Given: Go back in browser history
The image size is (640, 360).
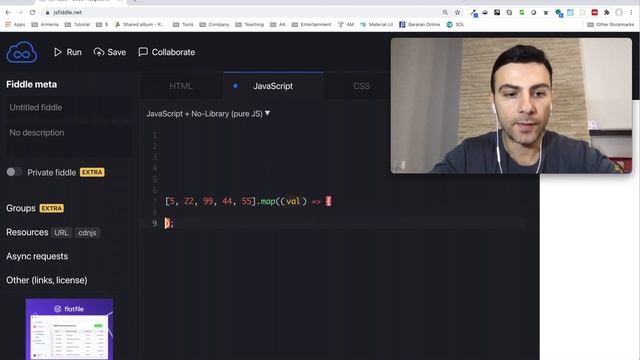Looking at the screenshot, I should tap(8, 12).
